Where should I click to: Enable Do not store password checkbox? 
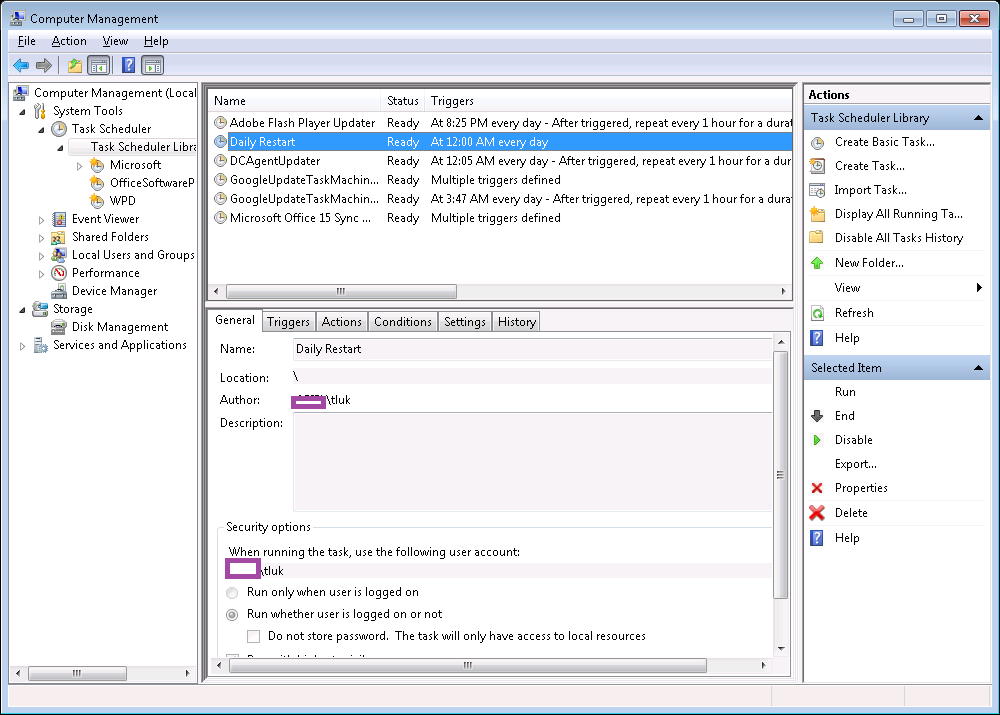(254, 636)
